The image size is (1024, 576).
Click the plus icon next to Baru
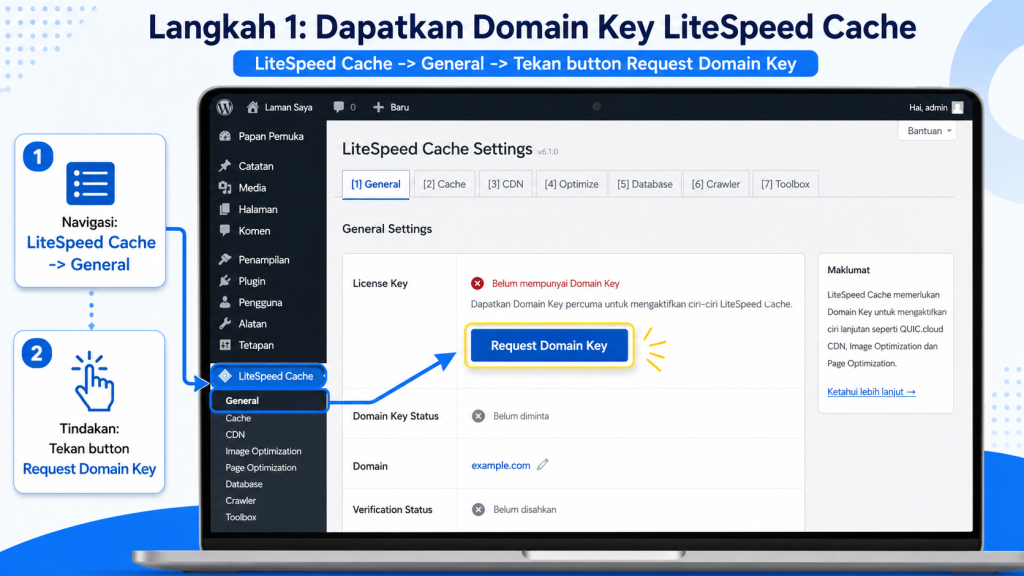tap(378, 107)
